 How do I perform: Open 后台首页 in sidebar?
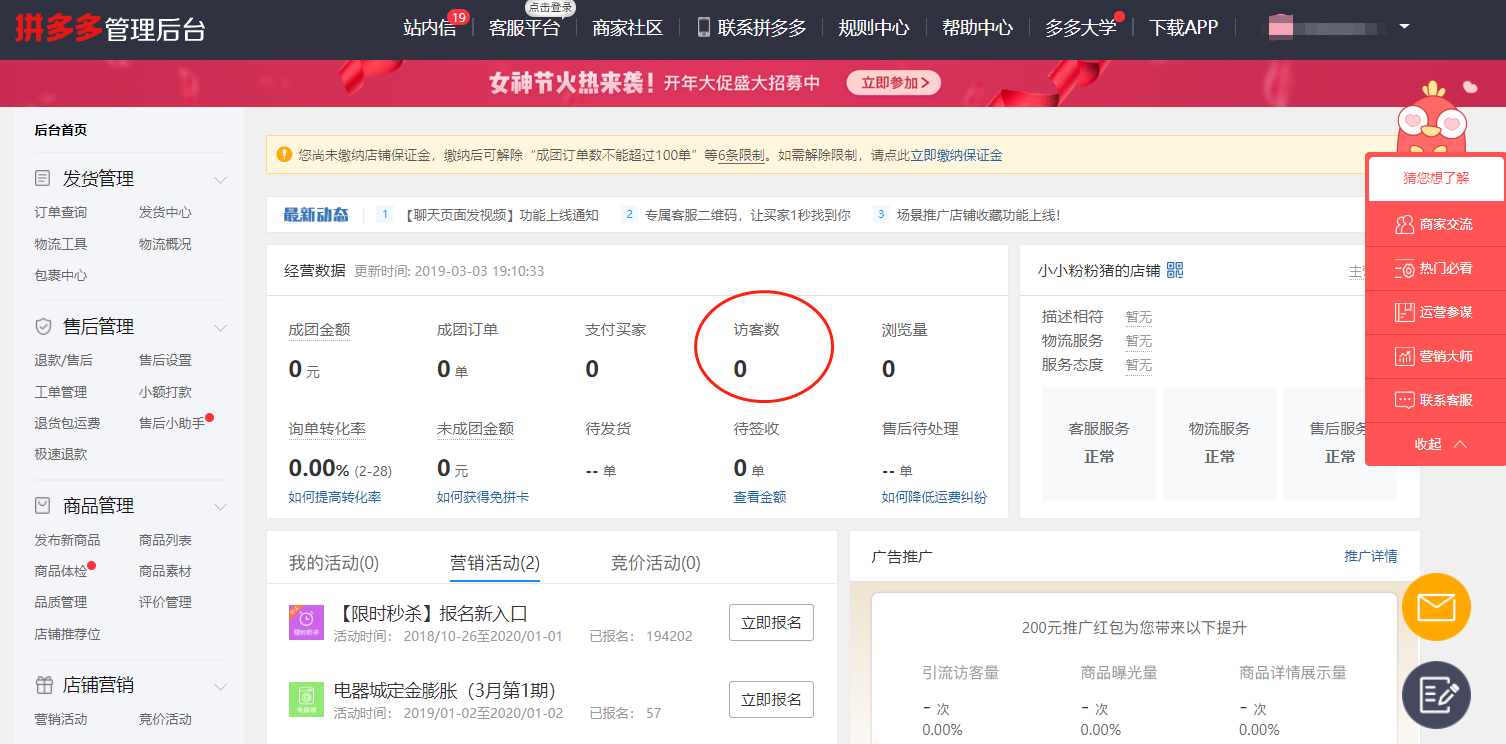click(x=61, y=130)
